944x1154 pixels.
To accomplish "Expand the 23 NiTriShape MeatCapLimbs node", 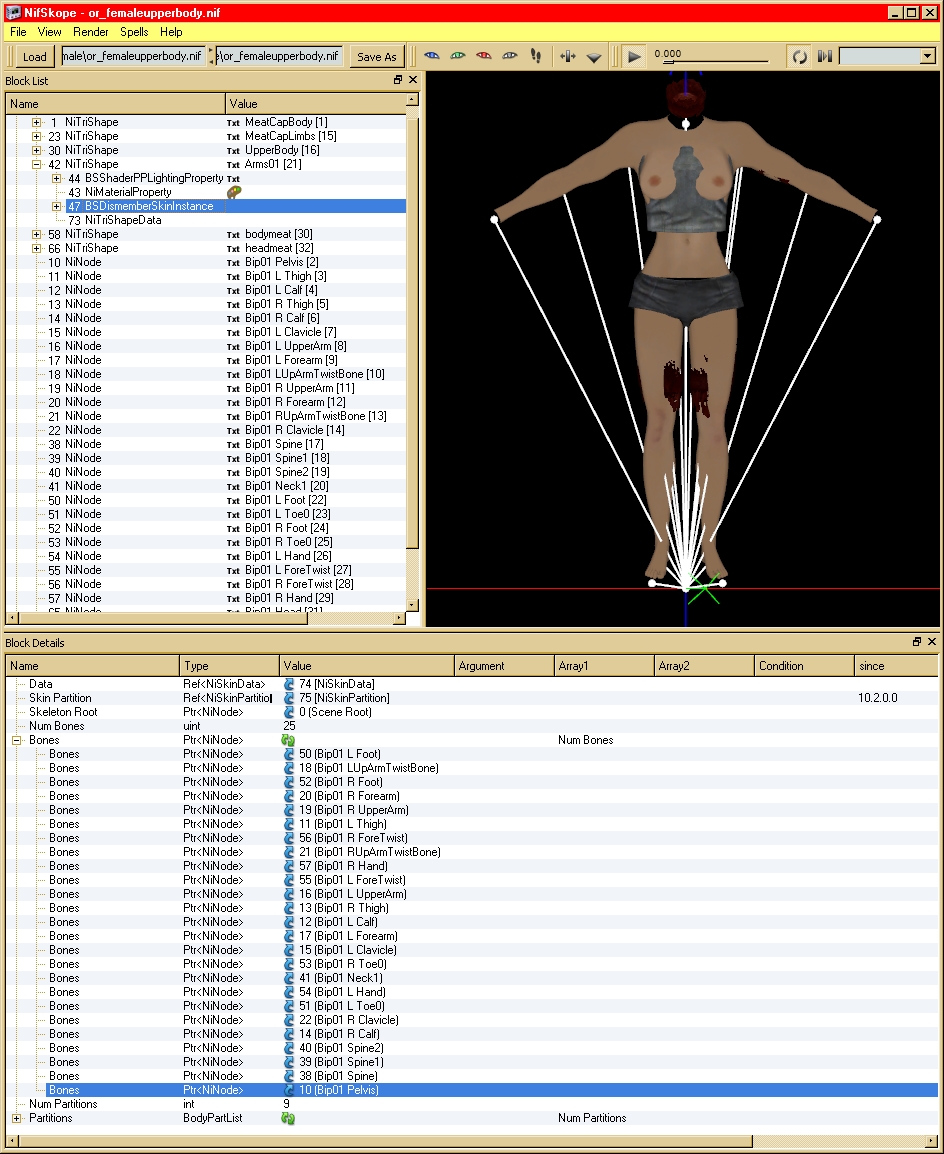I will 36,137.
